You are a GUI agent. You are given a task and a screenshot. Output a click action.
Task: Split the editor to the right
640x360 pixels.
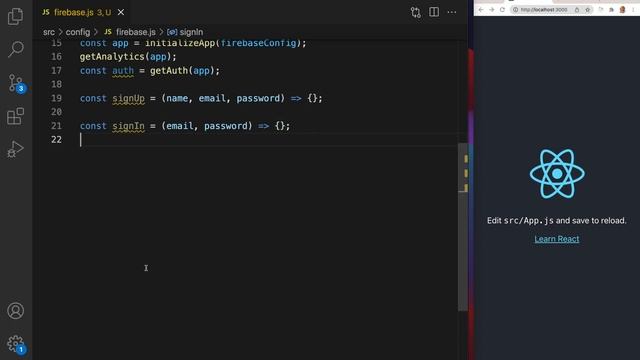click(x=434, y=12)
